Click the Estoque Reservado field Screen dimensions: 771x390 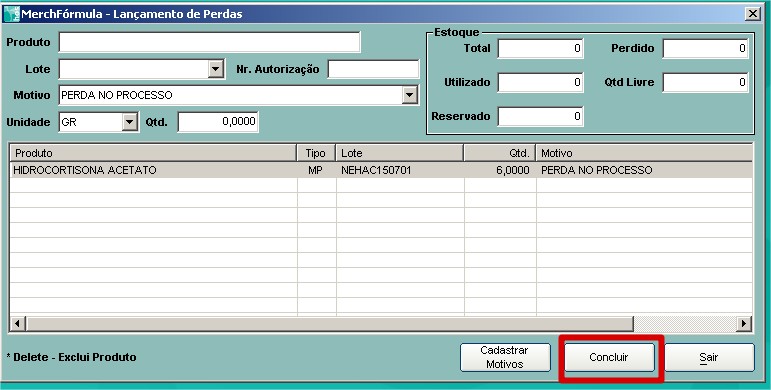point(540,117)
